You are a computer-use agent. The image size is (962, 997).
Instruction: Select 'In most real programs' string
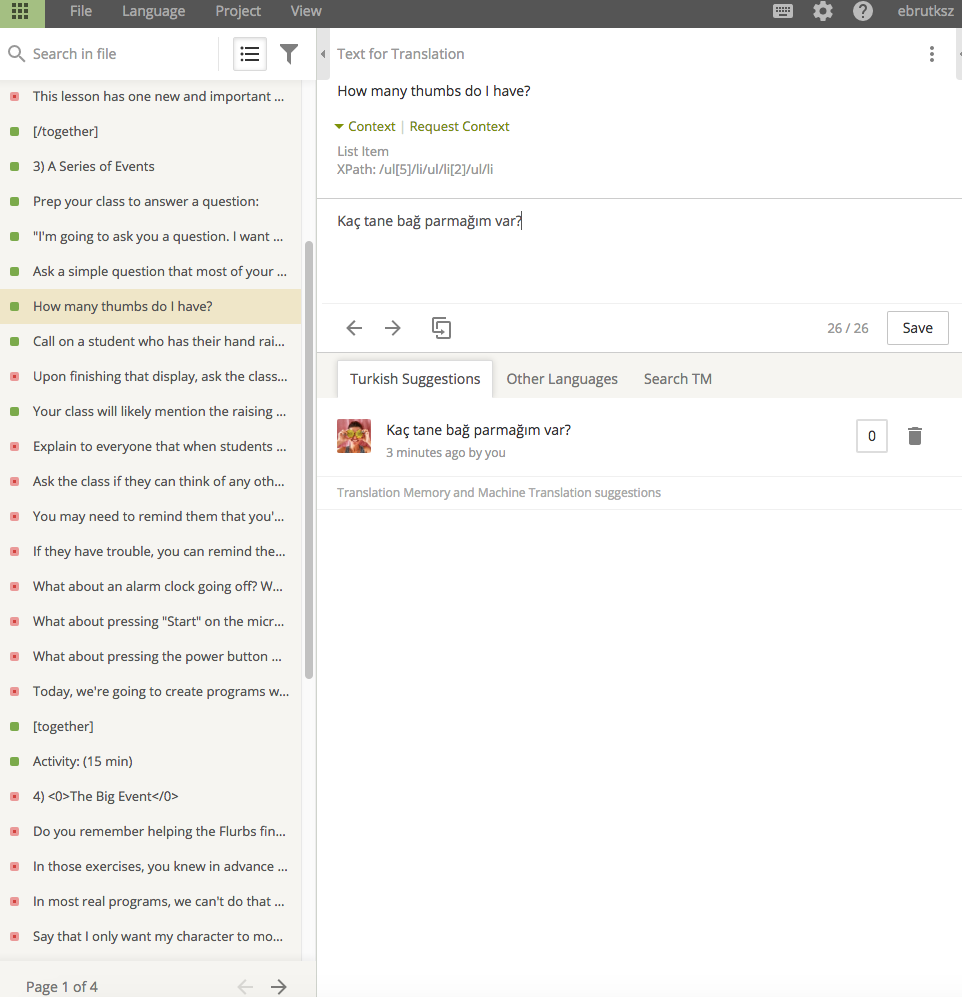pos(151,901)
